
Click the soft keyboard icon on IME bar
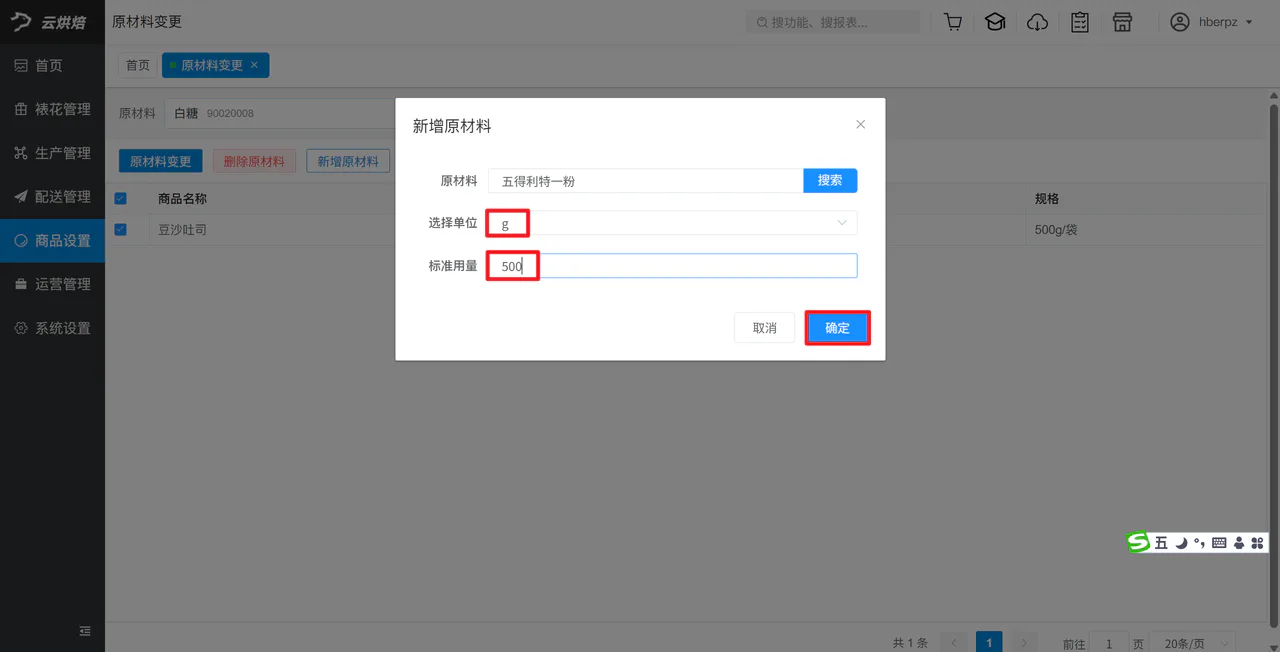(x=1219, y=543)
